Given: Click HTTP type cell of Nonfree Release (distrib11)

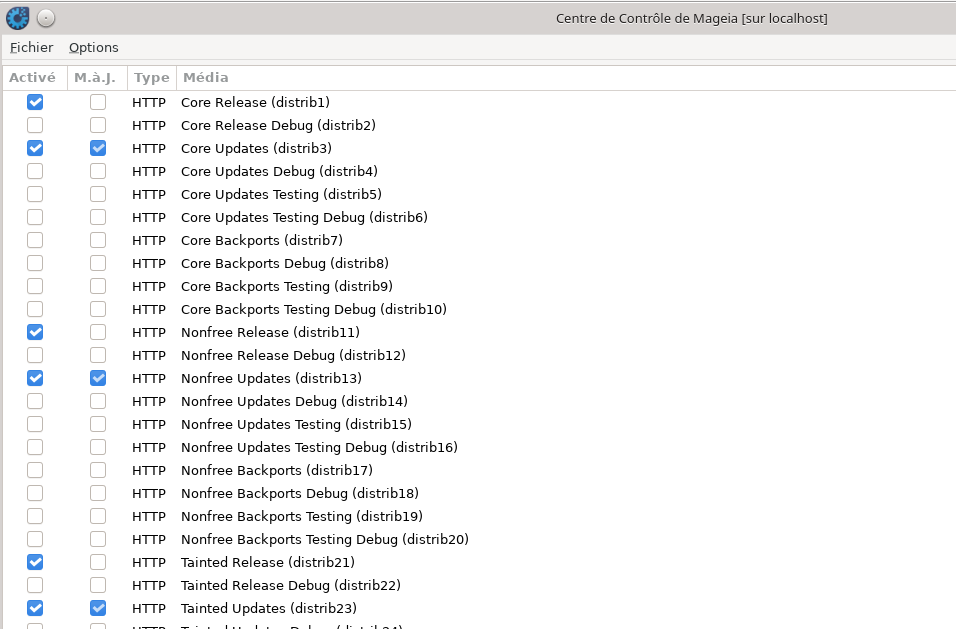Looking at the screenshot, I should point(149,333).
